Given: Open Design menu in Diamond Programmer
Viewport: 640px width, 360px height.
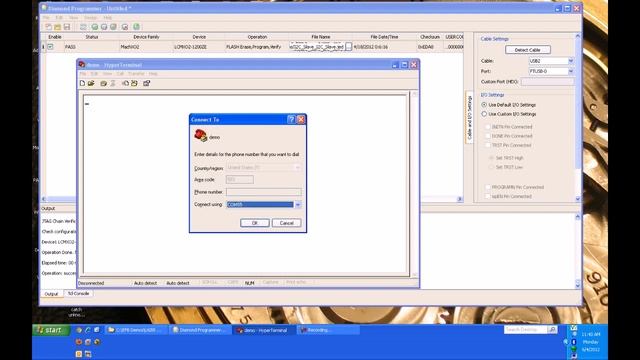Looking at the screenshot, I should pyautogui.click(x=91, y=18).
